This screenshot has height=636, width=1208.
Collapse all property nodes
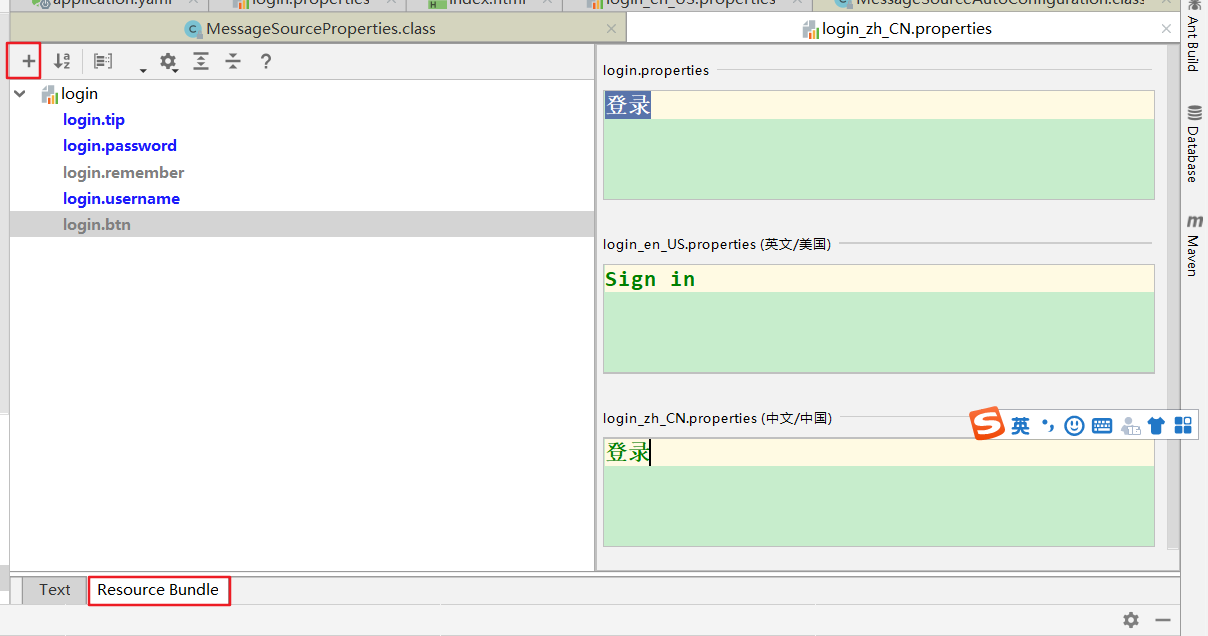coord(233,61)
